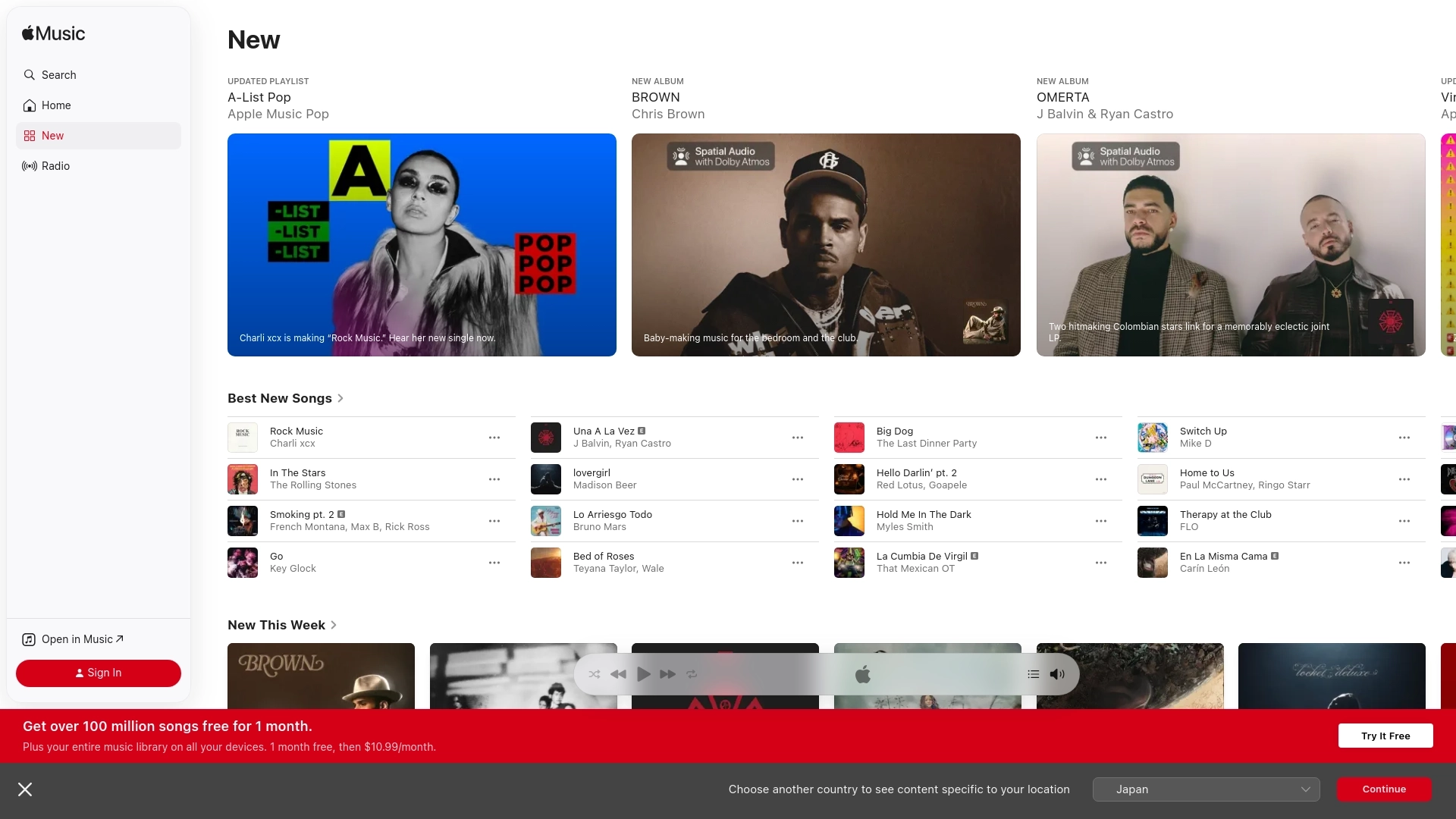Open more options for La Cumbia De Virgil

point(1101,563)
